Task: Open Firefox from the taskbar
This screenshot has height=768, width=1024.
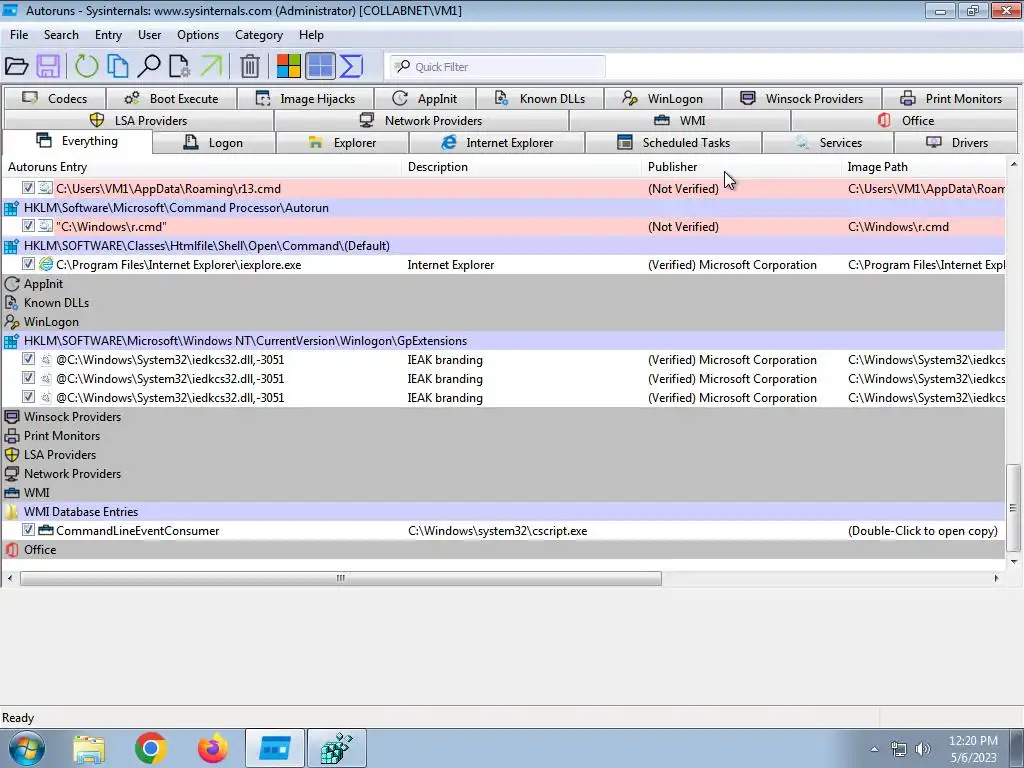Action: [213, 748]
